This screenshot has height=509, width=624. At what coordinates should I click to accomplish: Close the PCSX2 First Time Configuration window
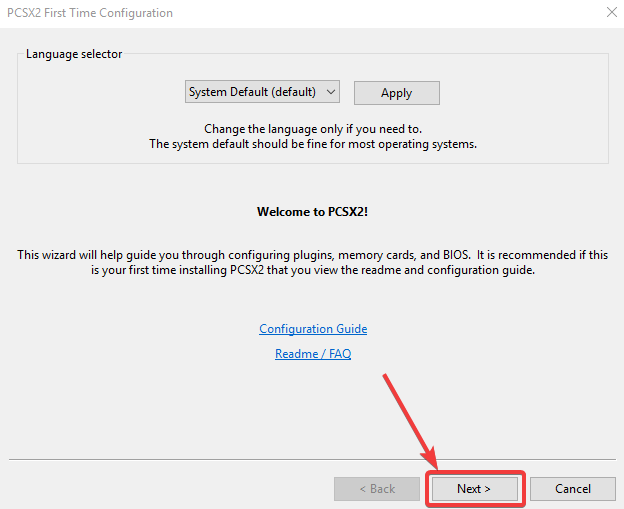pos(612,12)
